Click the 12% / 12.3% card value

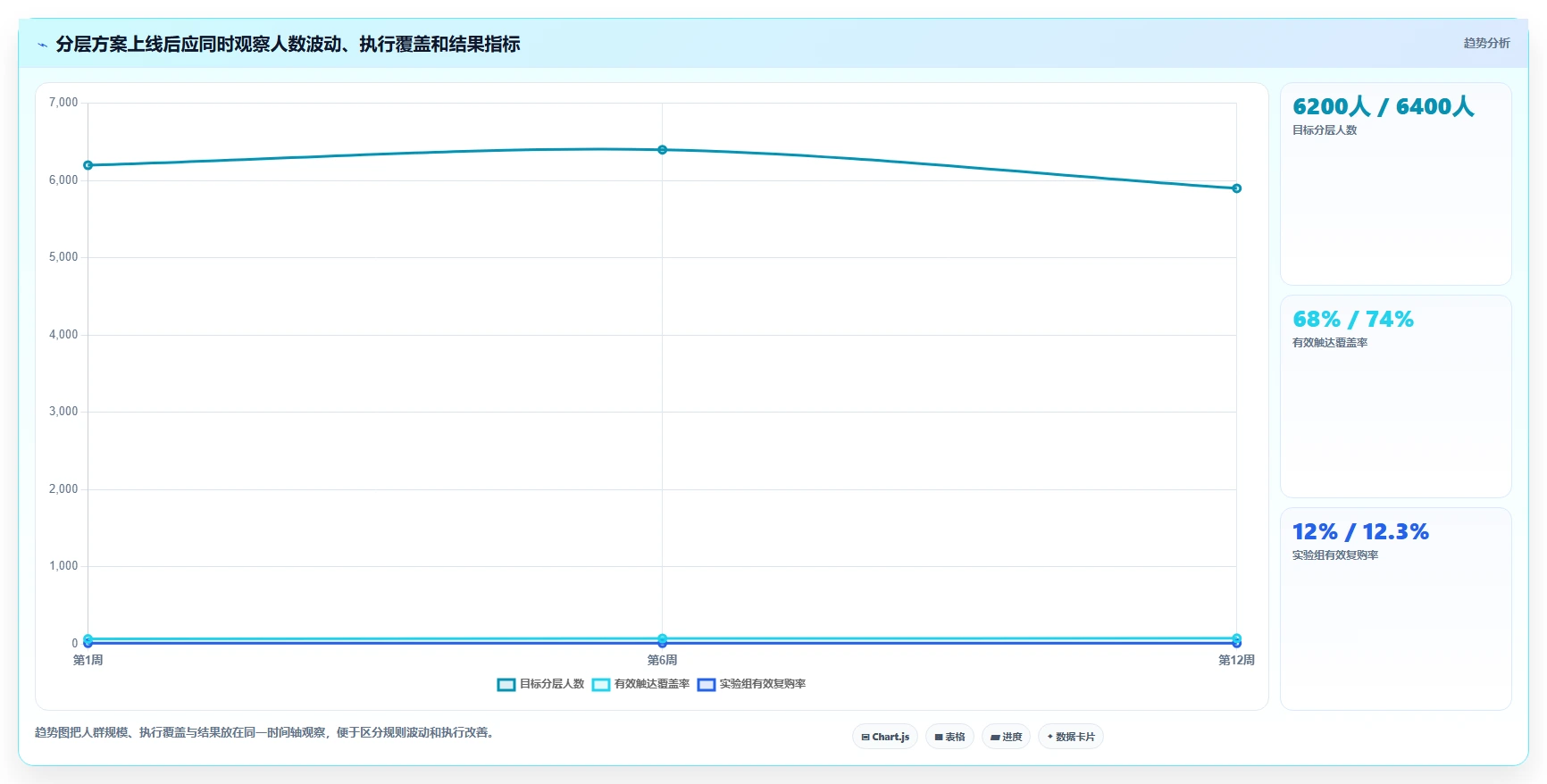[1360, 531]
